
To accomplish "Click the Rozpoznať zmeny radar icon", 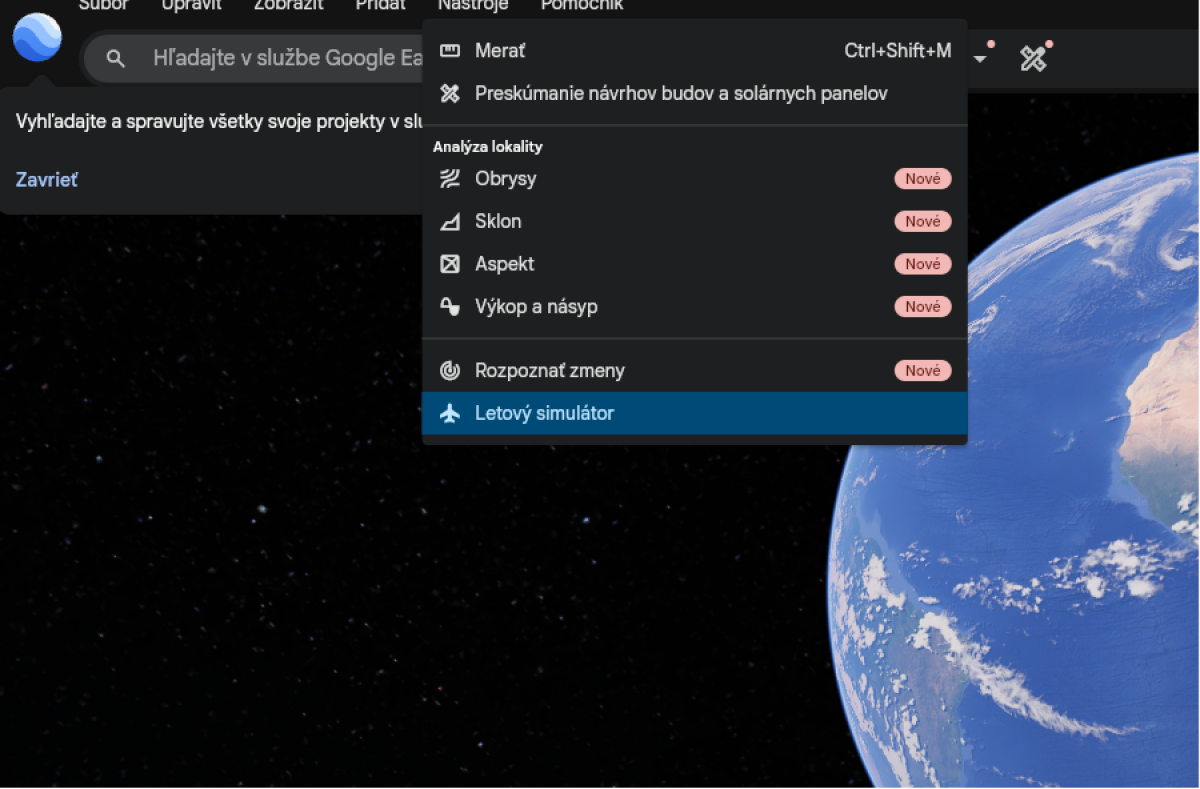I will (450, 371).
